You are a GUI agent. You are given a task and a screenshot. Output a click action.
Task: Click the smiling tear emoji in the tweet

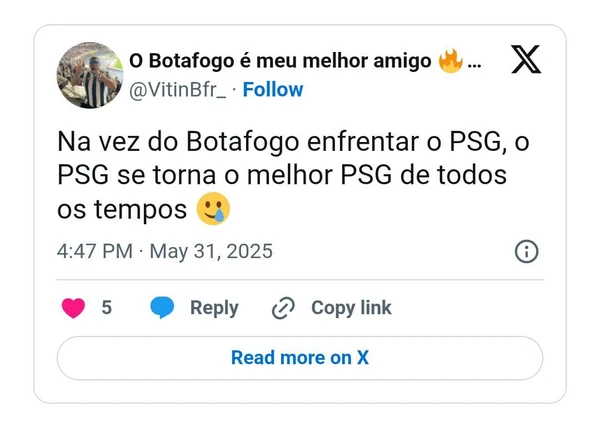pos(213,209)
